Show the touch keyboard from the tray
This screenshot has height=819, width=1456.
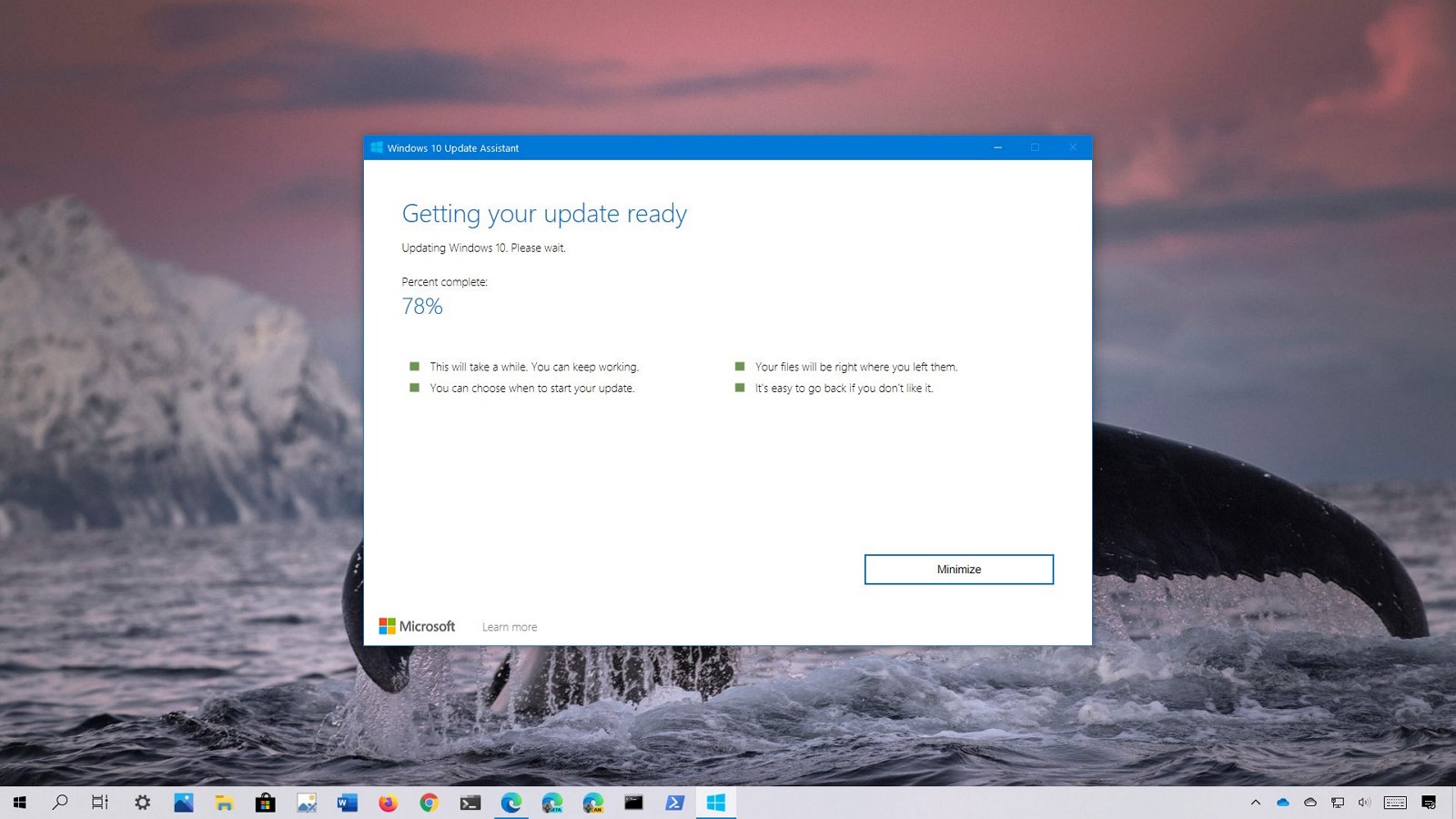pyautogui.click(x=1395, y=803)
